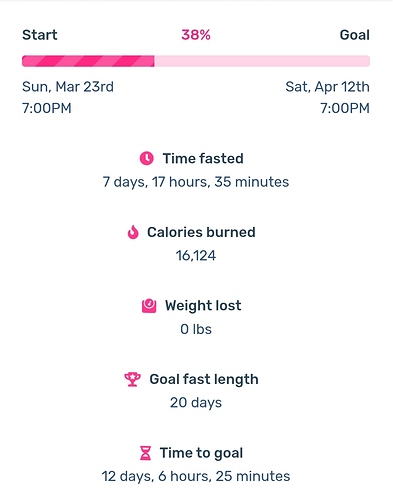Click the start time 7:00PM under Mar 23rd
The height and width of the screenshot is (500, 393).
[x=47, y=108]
